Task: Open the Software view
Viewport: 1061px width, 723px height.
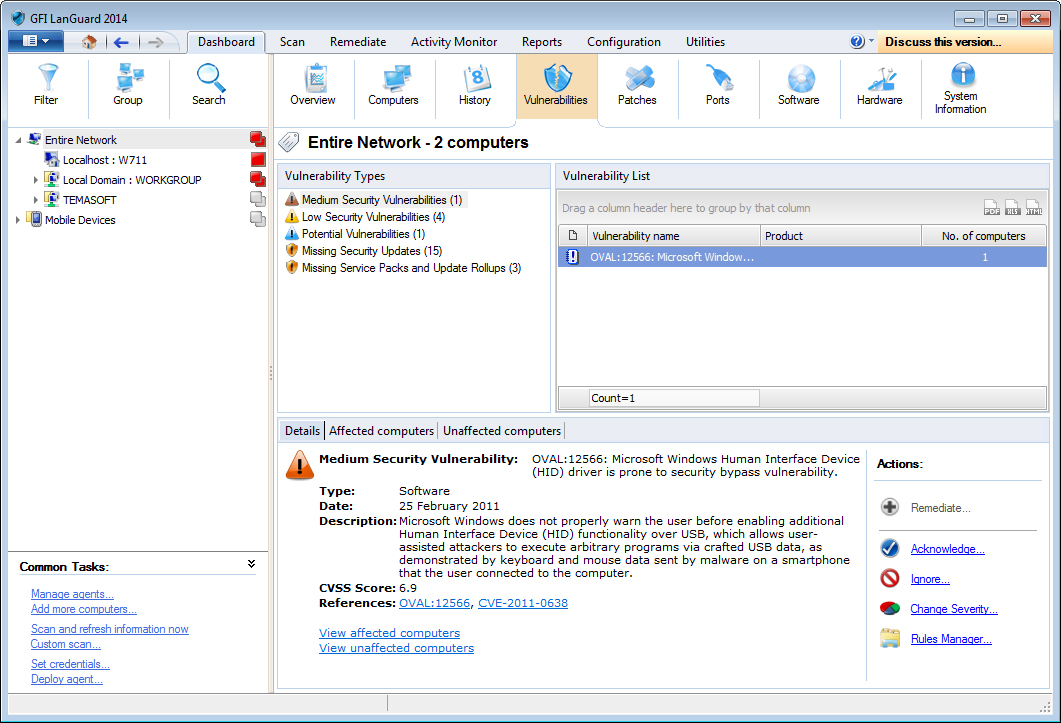Action: [799, 85]
